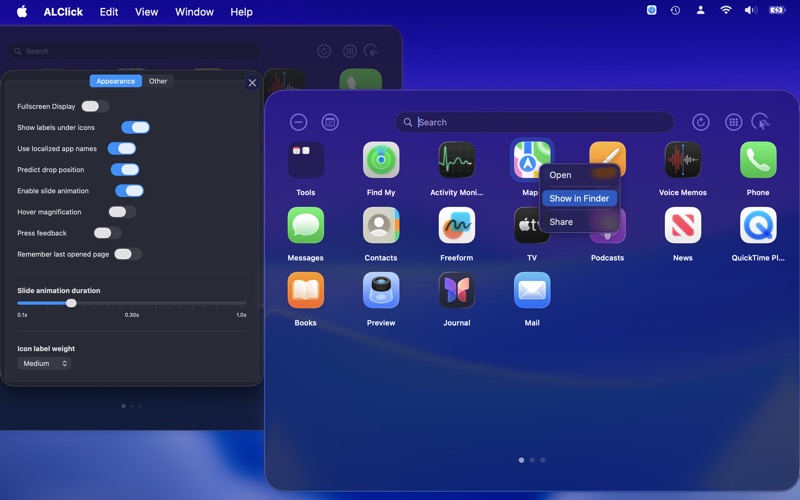Select Show in Finder menu item

click(580, 198)
